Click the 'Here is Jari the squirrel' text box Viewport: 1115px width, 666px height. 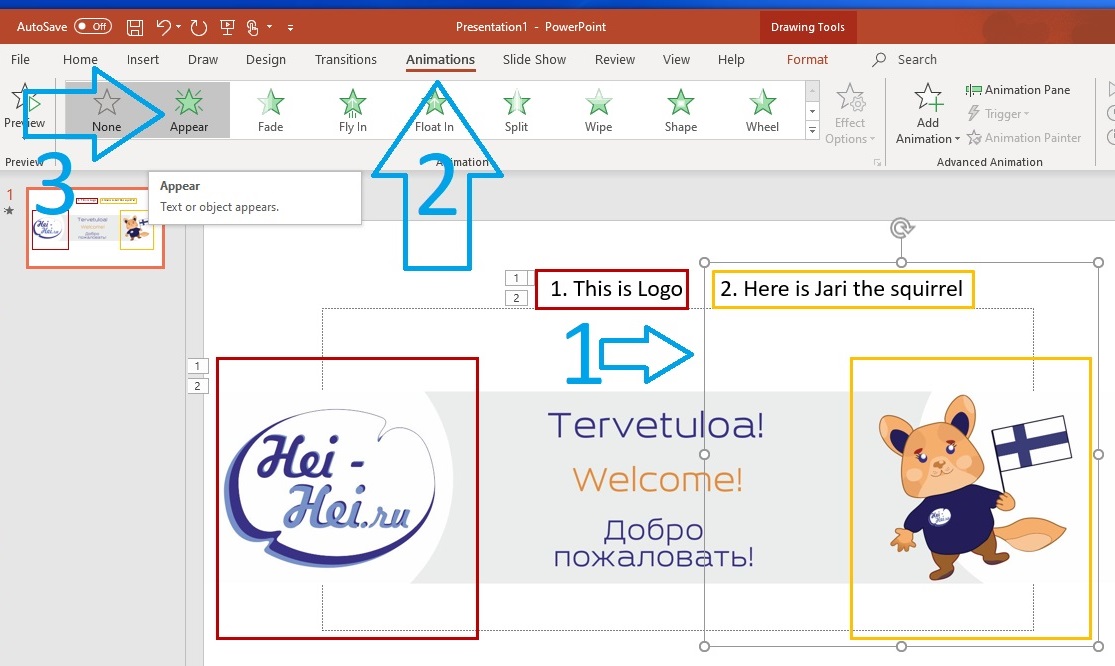click(x=843, y=289)
